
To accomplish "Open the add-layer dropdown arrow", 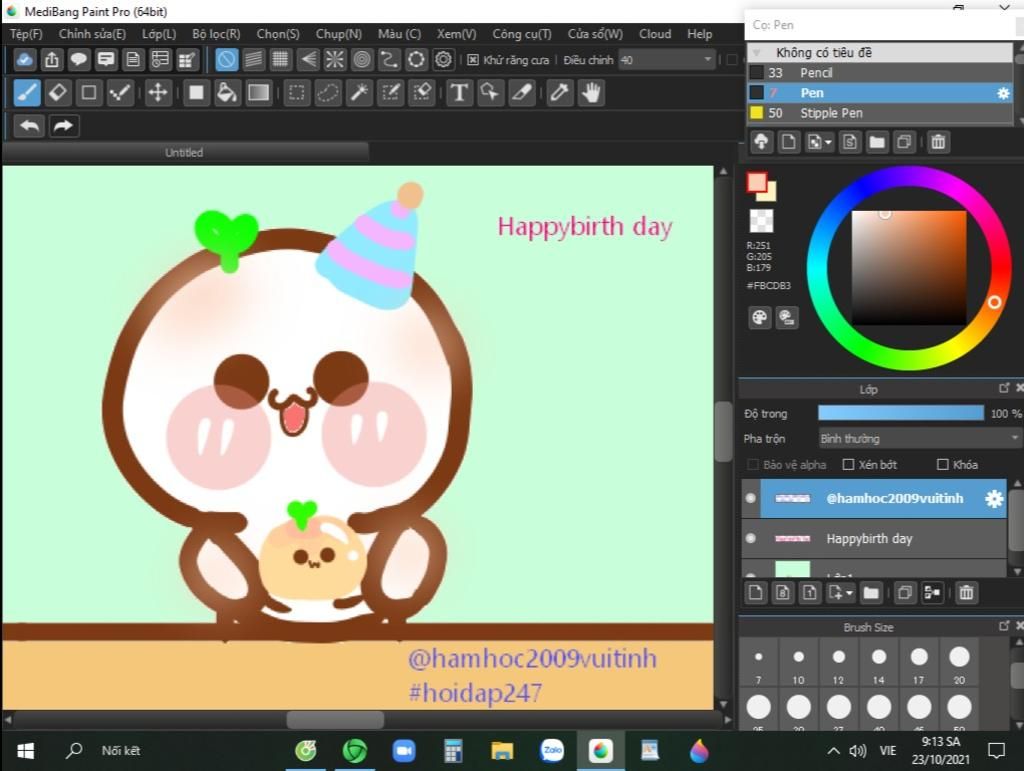I will pos(849,593).
